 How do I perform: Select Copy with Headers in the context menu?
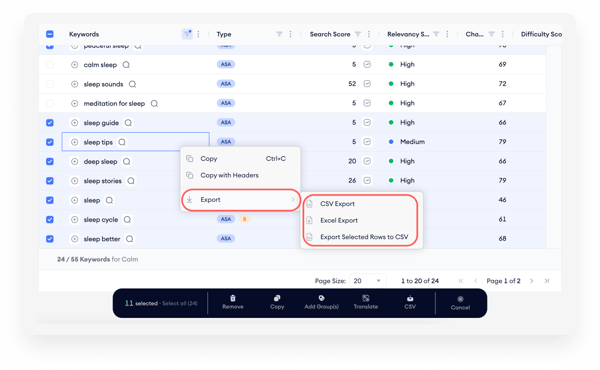point(229,175)
